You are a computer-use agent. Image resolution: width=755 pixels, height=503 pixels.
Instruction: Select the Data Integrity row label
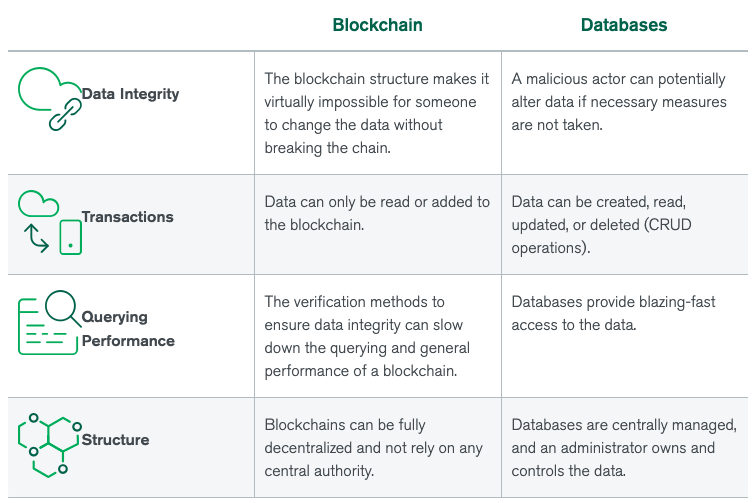pos(130,94)
